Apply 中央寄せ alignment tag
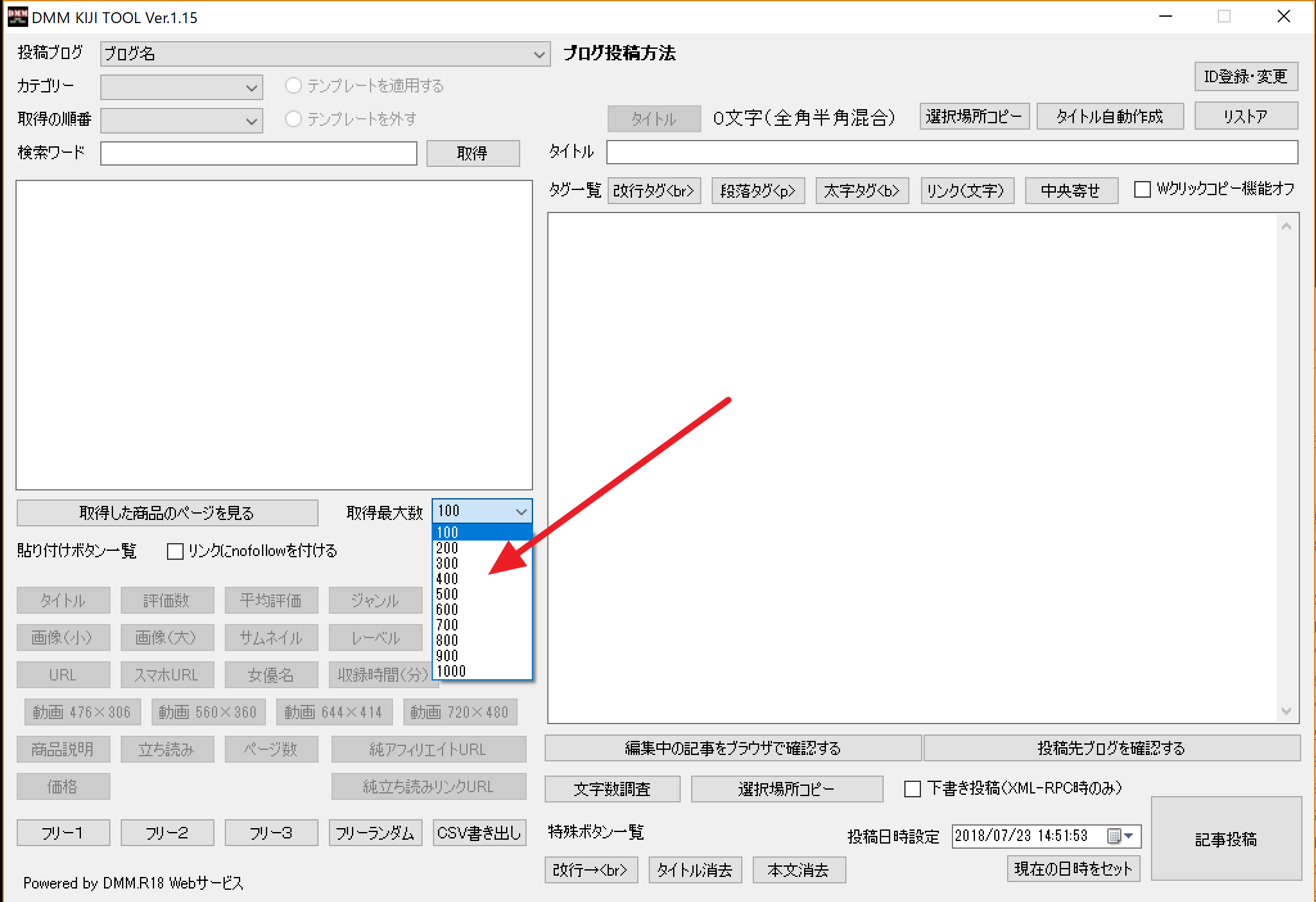This screenshot has height=902, width=1316. (x=1071, y=191)
